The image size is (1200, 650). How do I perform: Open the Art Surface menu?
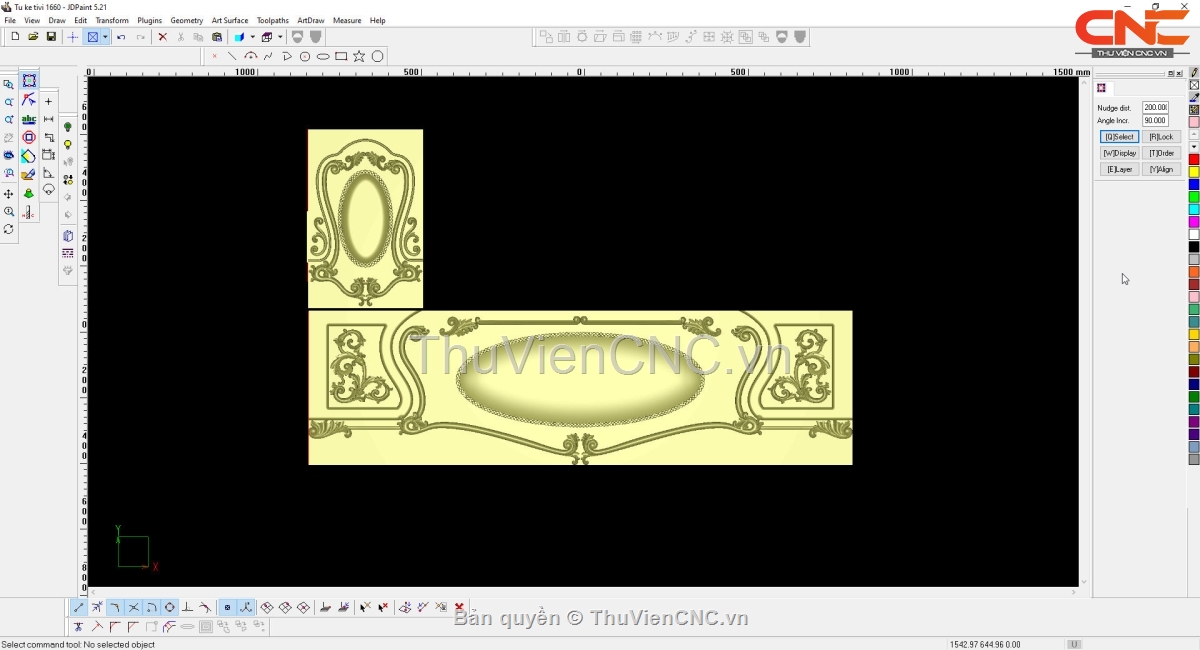[x=229, y=20]
